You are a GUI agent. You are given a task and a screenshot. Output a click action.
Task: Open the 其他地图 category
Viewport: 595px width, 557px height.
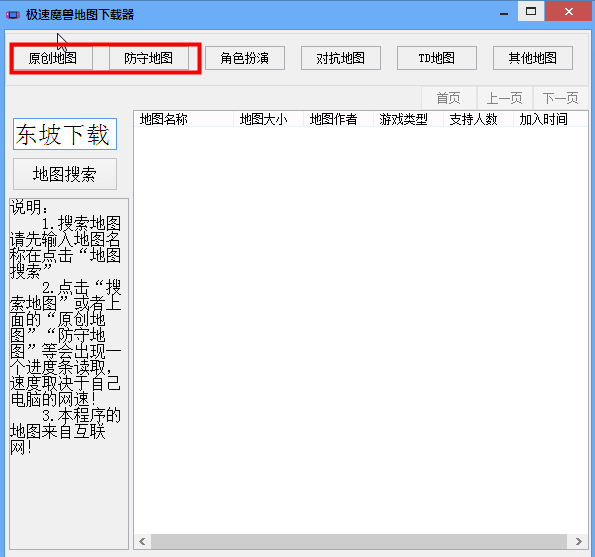[533, 58]
